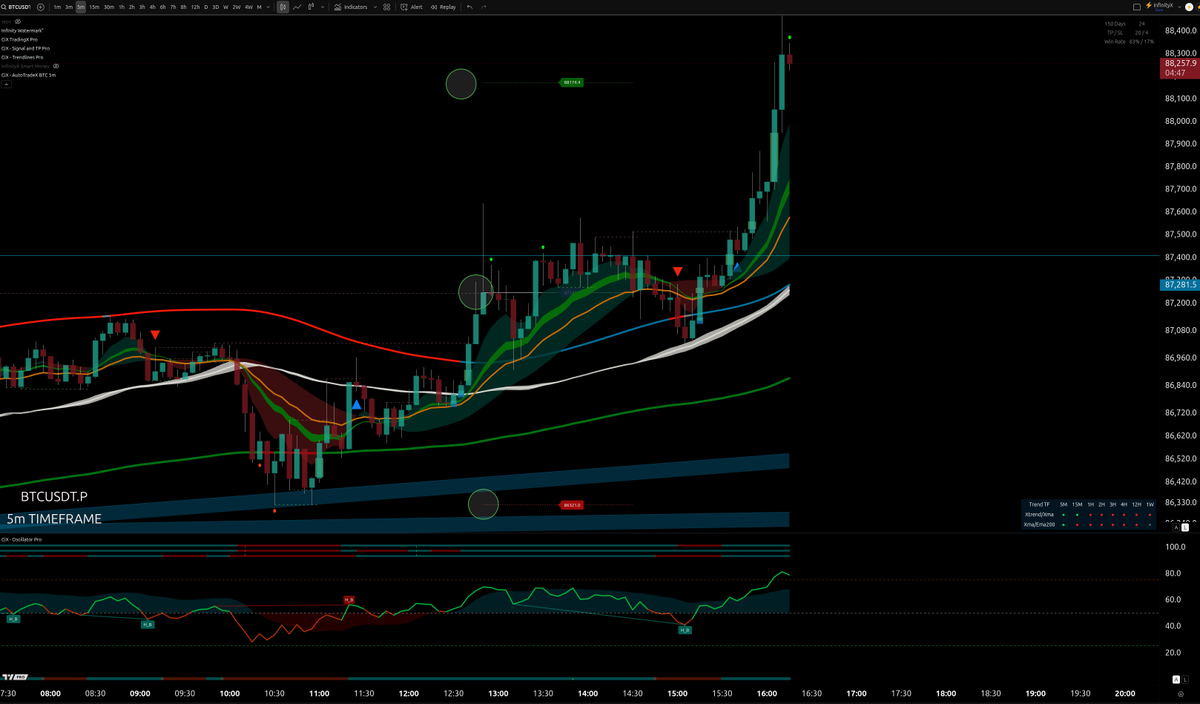Screen dimensions: 1200x704
Task: Select the 4W timeframe
Action: coord(248,7)
